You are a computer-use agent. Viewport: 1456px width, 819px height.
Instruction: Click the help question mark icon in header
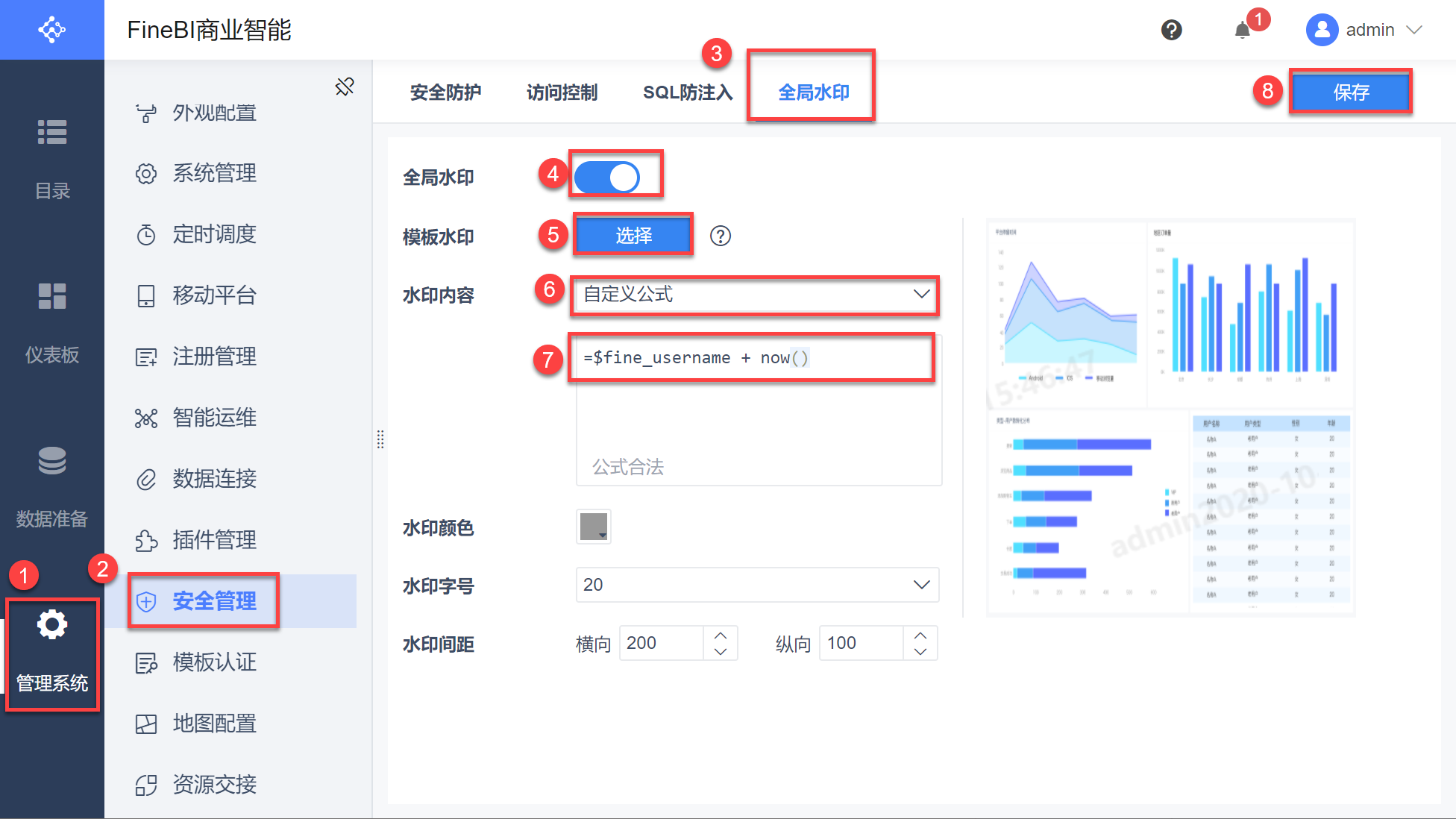coord(1171,30)
